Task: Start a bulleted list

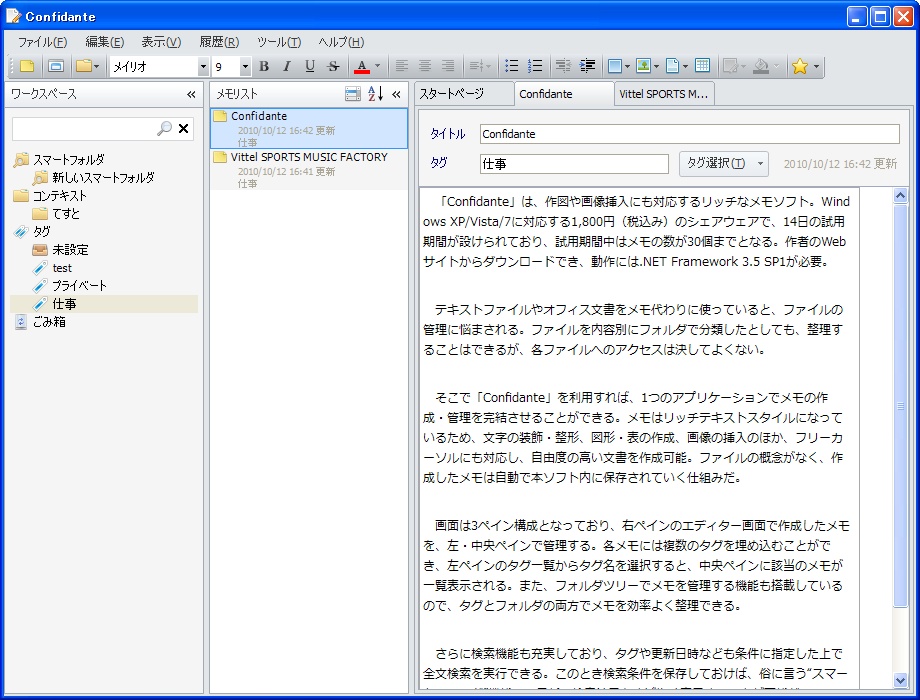Action: (512, 65)
